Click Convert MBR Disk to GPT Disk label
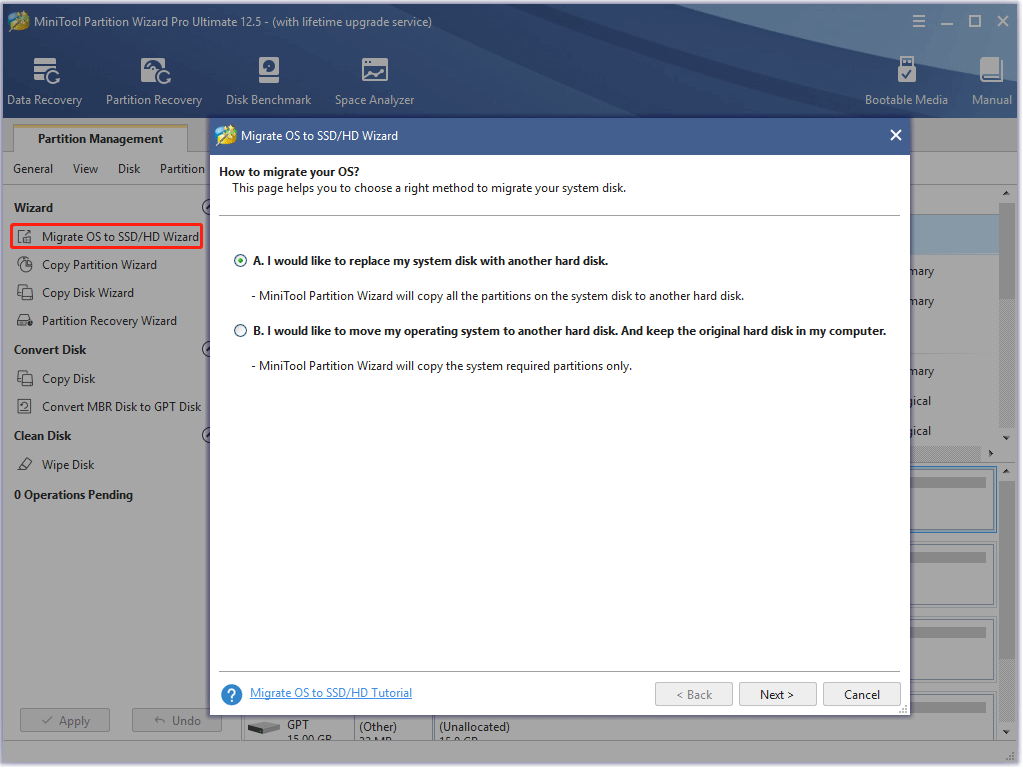 (121, 407)
